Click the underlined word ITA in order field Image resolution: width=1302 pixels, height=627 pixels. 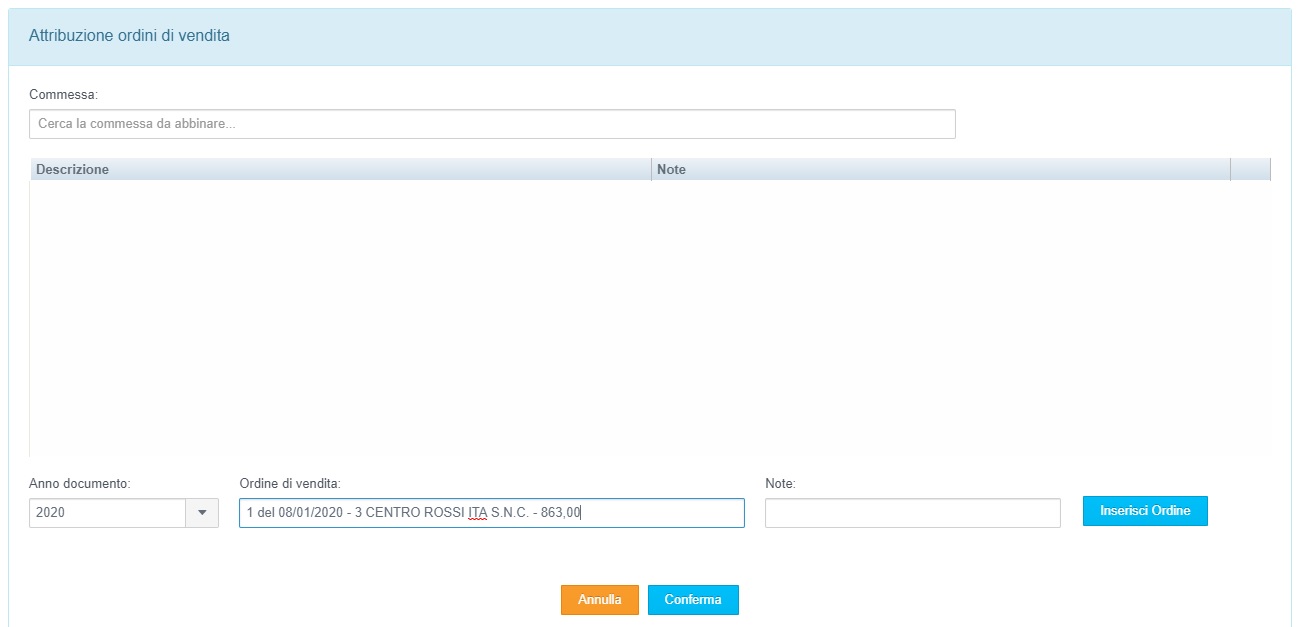[x=477, y=513]
